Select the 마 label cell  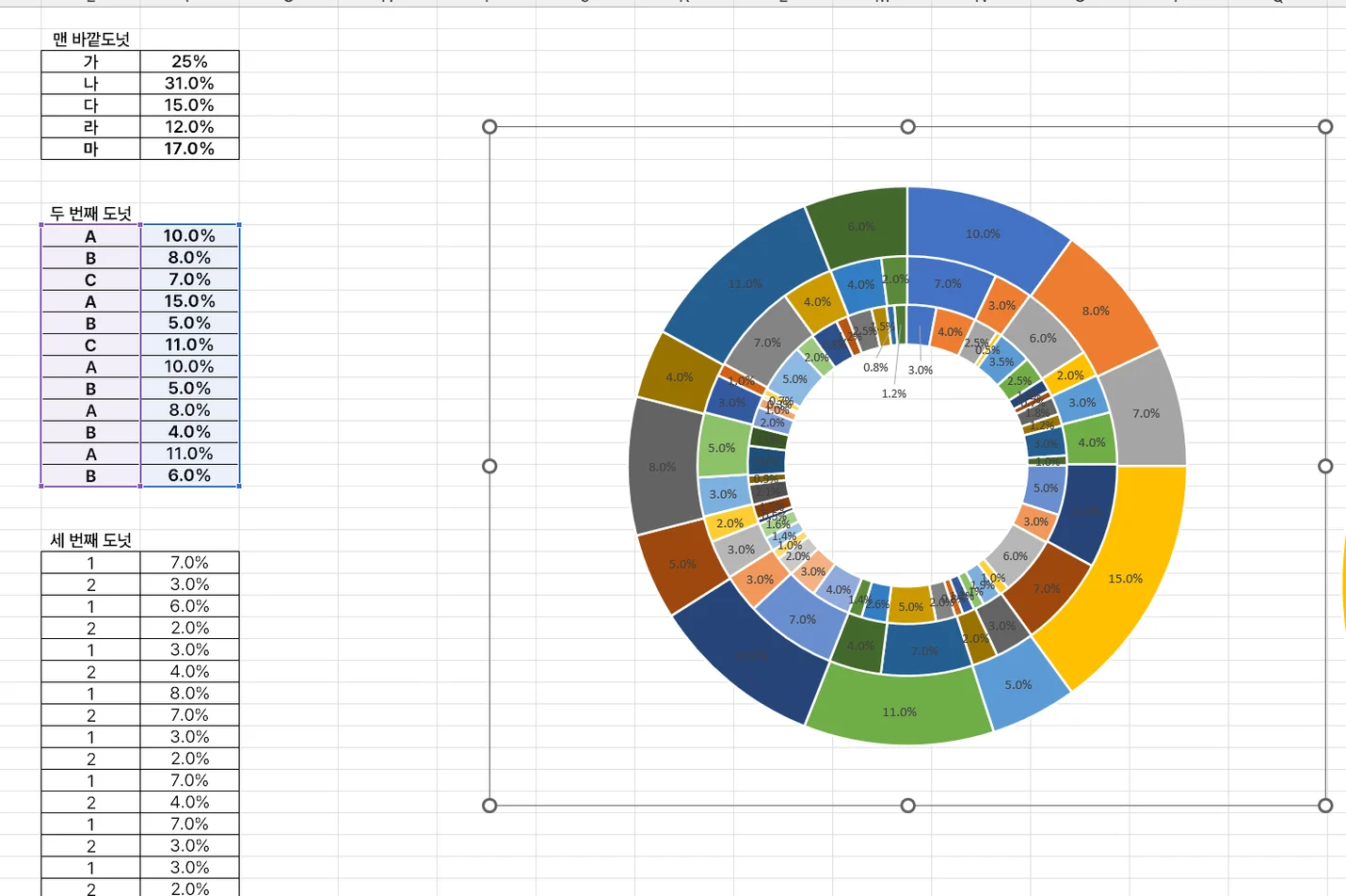[x=91, y=148]
